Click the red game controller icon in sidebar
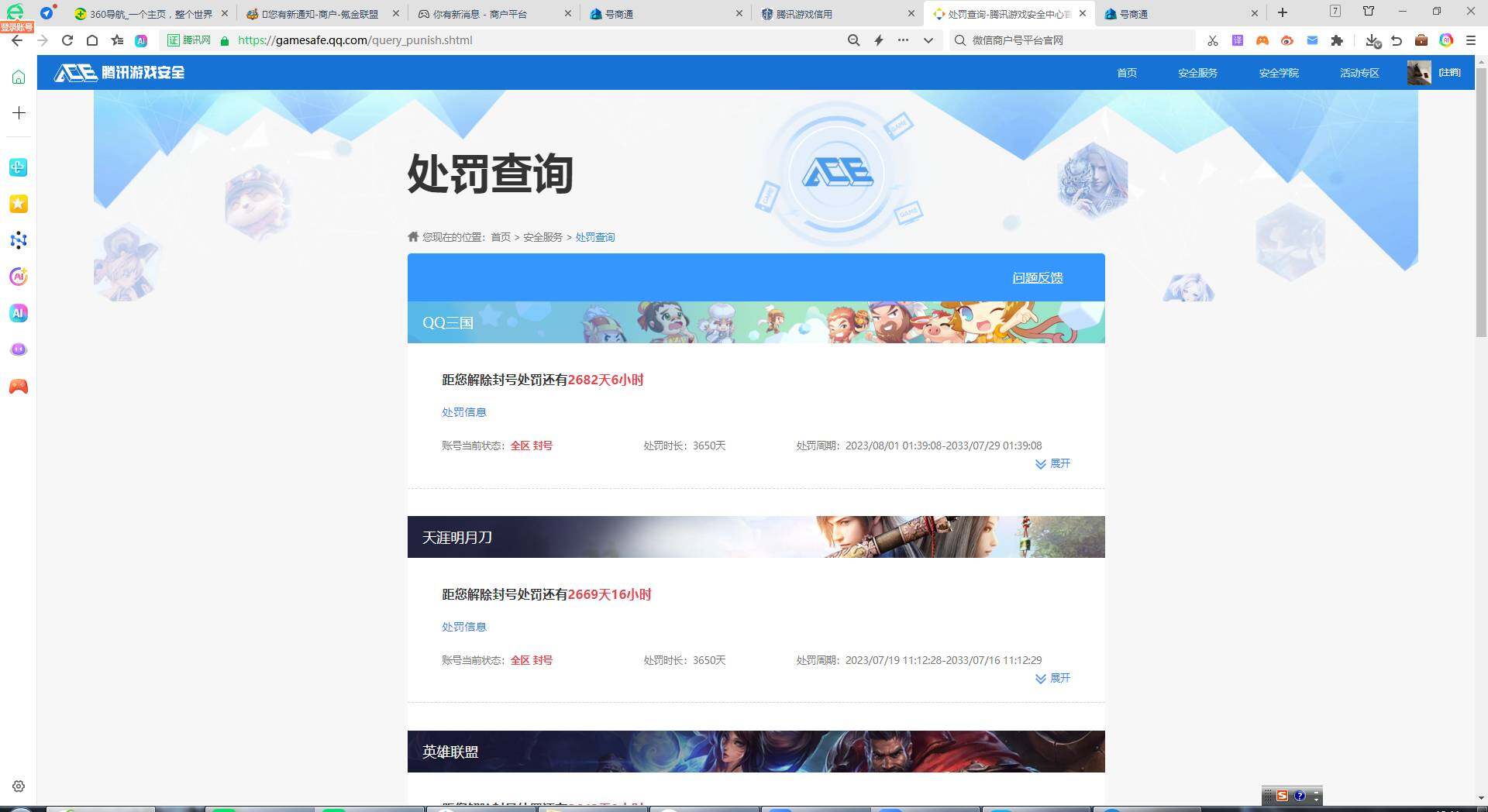Screen dimensions: 1488x812 pyautogui.click(x=18, y=386)
